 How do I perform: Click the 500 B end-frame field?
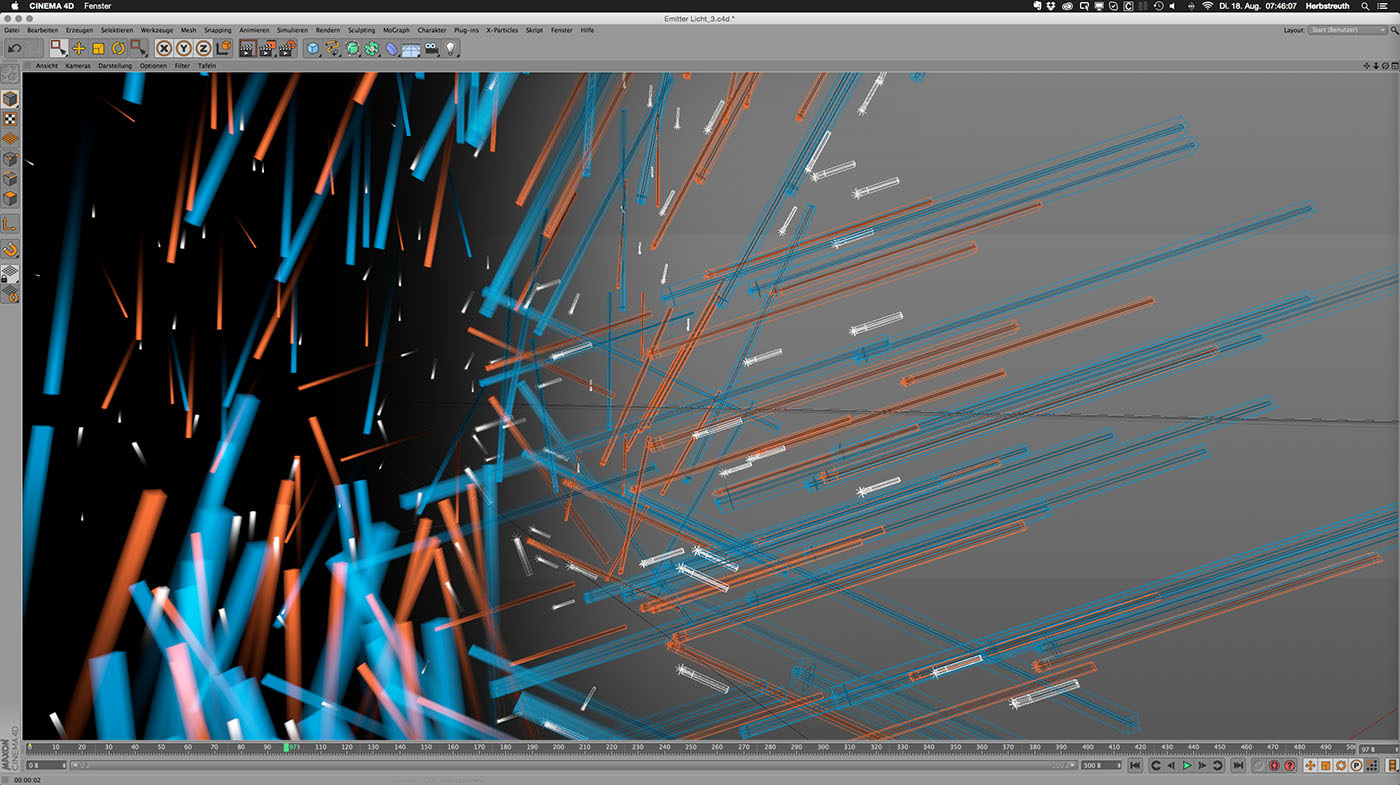1101,766
